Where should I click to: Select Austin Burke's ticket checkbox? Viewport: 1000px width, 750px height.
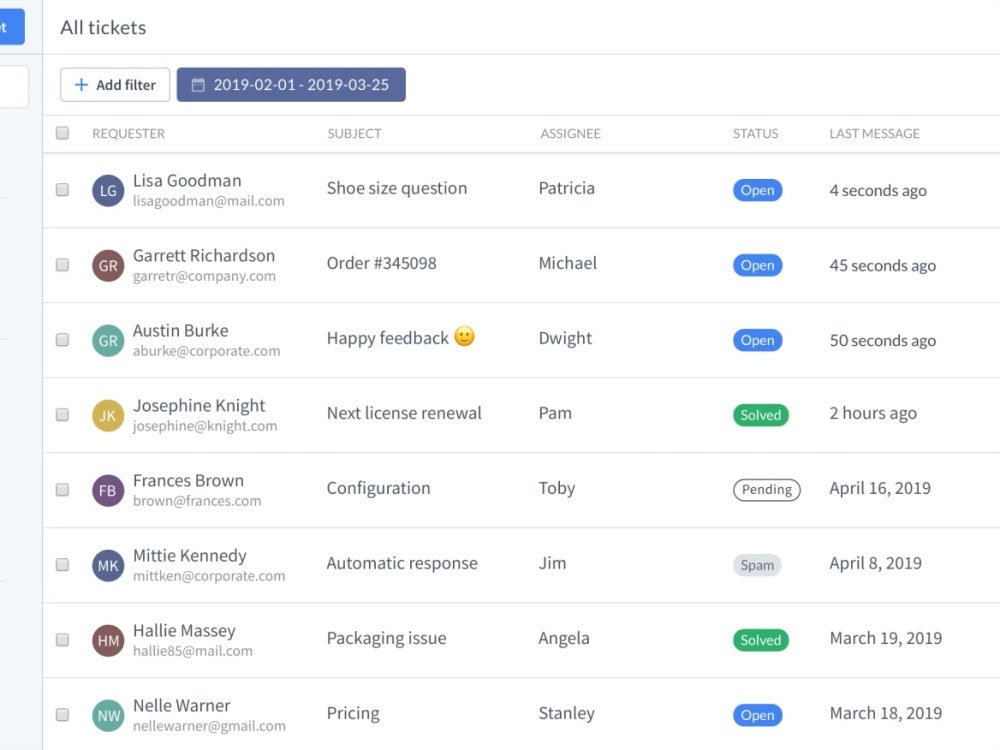click(x=62, y=340)
